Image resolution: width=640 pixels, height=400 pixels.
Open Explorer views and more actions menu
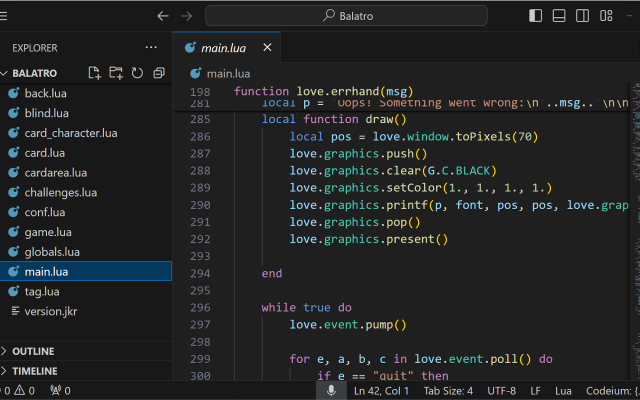coord(151,48)
